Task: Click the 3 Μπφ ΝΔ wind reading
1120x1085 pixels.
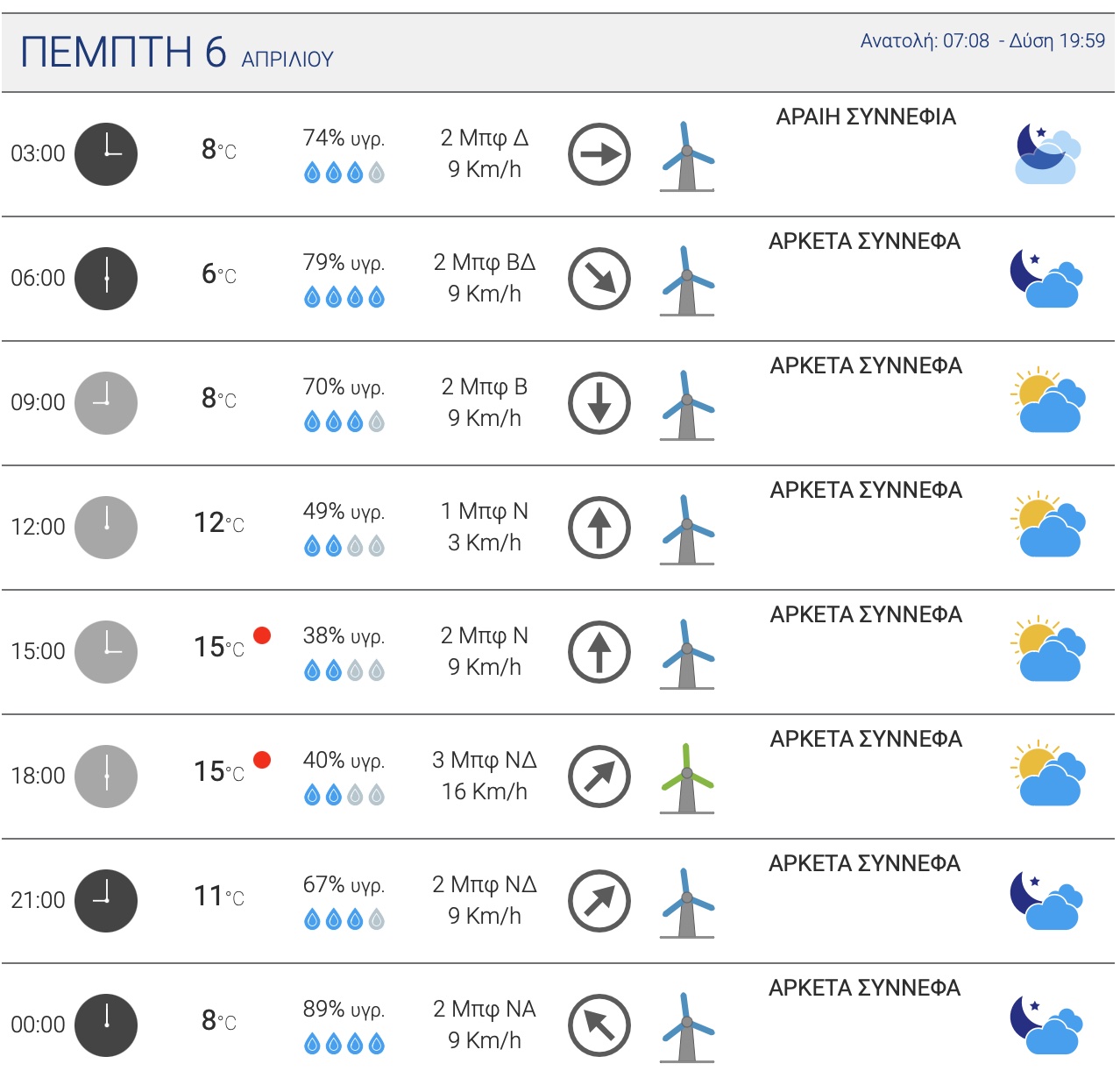Action: coord(485,760)
